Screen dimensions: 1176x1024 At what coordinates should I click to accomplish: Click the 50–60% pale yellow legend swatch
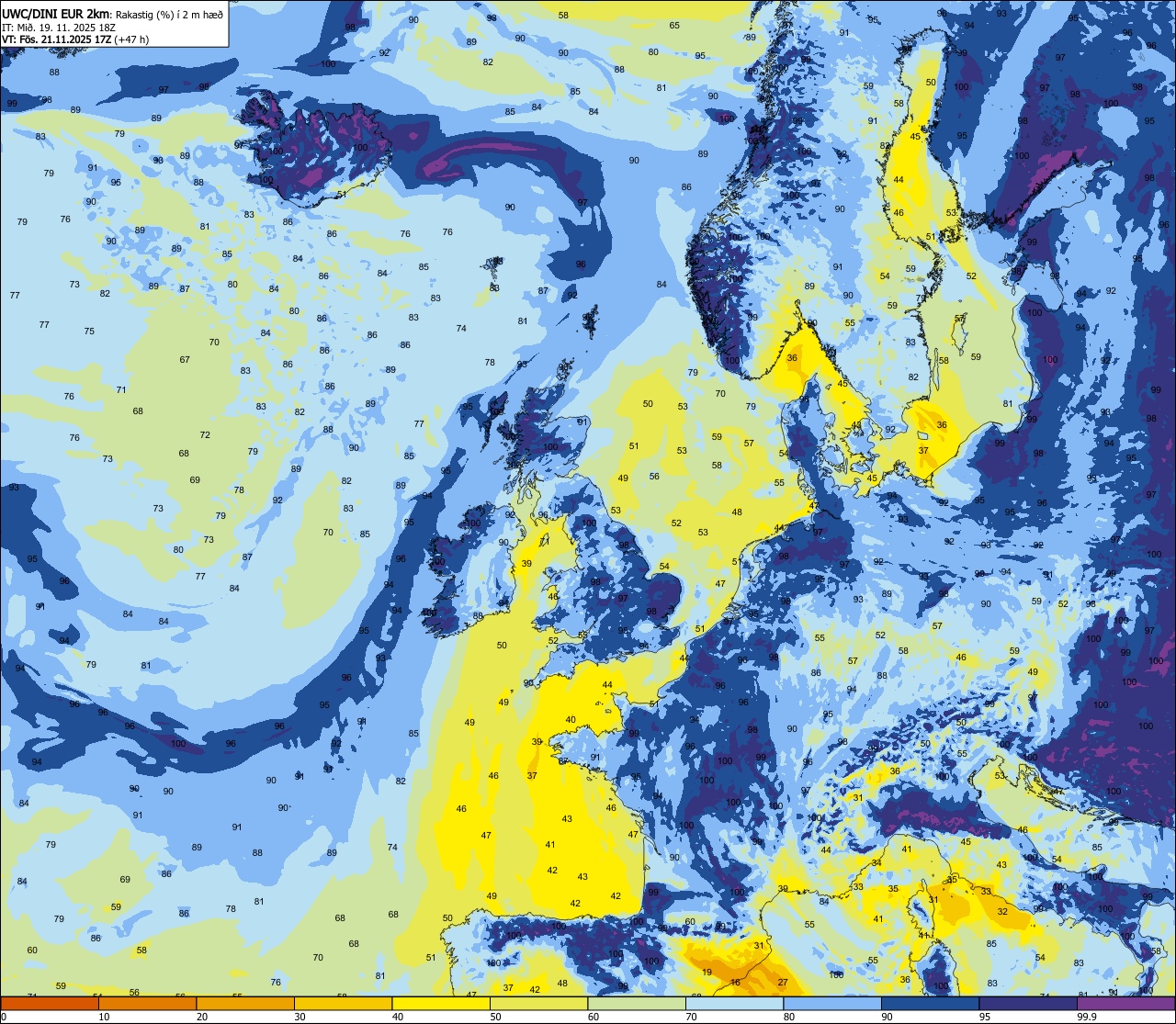[538, 1004]
